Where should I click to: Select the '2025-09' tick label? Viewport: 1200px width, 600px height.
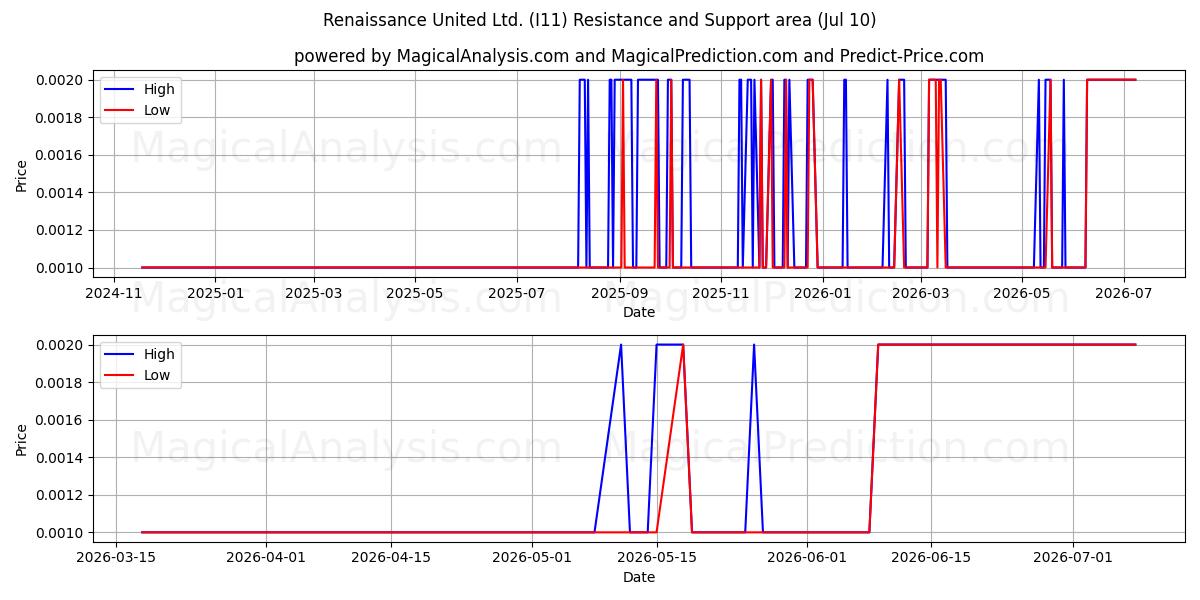620,293
